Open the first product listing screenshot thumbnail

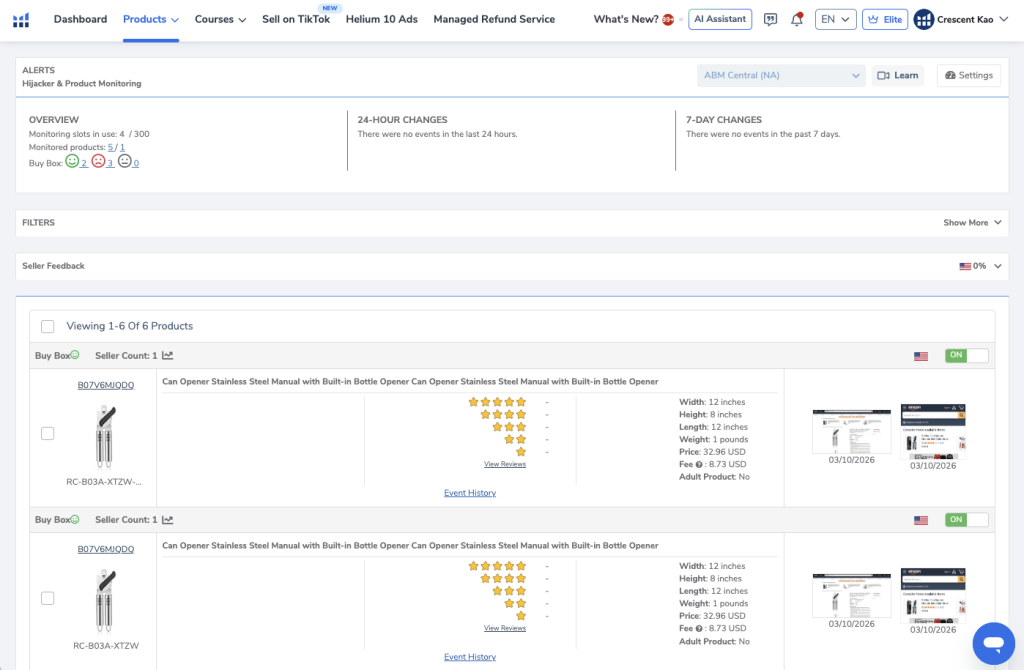(851, 431)
